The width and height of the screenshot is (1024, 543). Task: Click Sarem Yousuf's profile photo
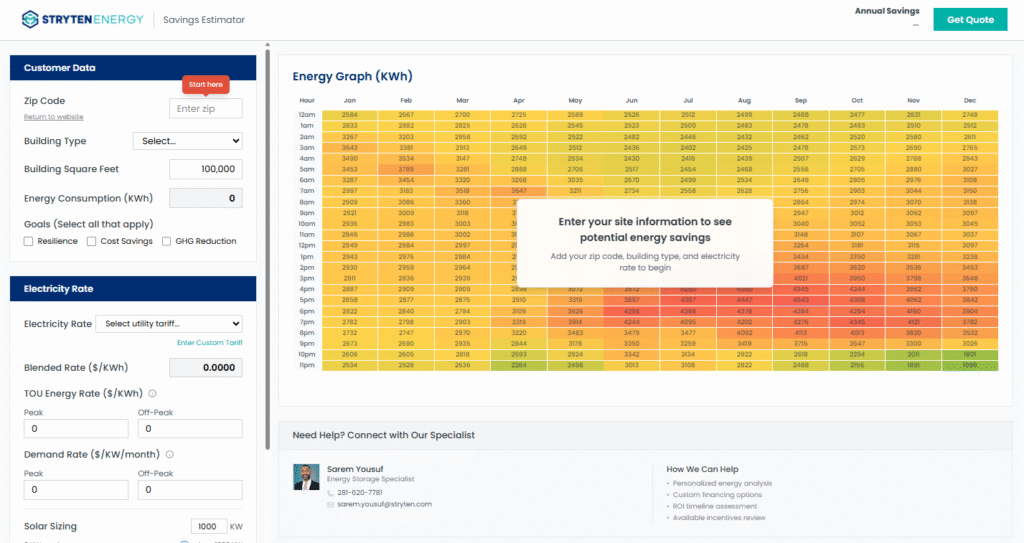point(306,476)
